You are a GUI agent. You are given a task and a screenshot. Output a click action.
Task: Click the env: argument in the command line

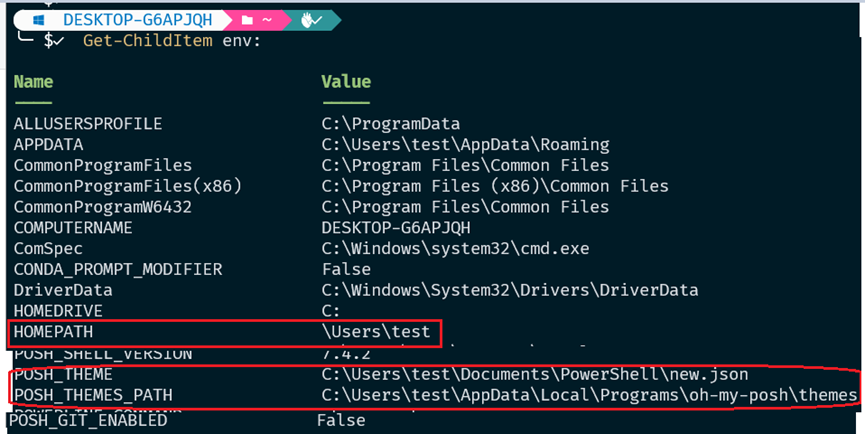[241, 41]
